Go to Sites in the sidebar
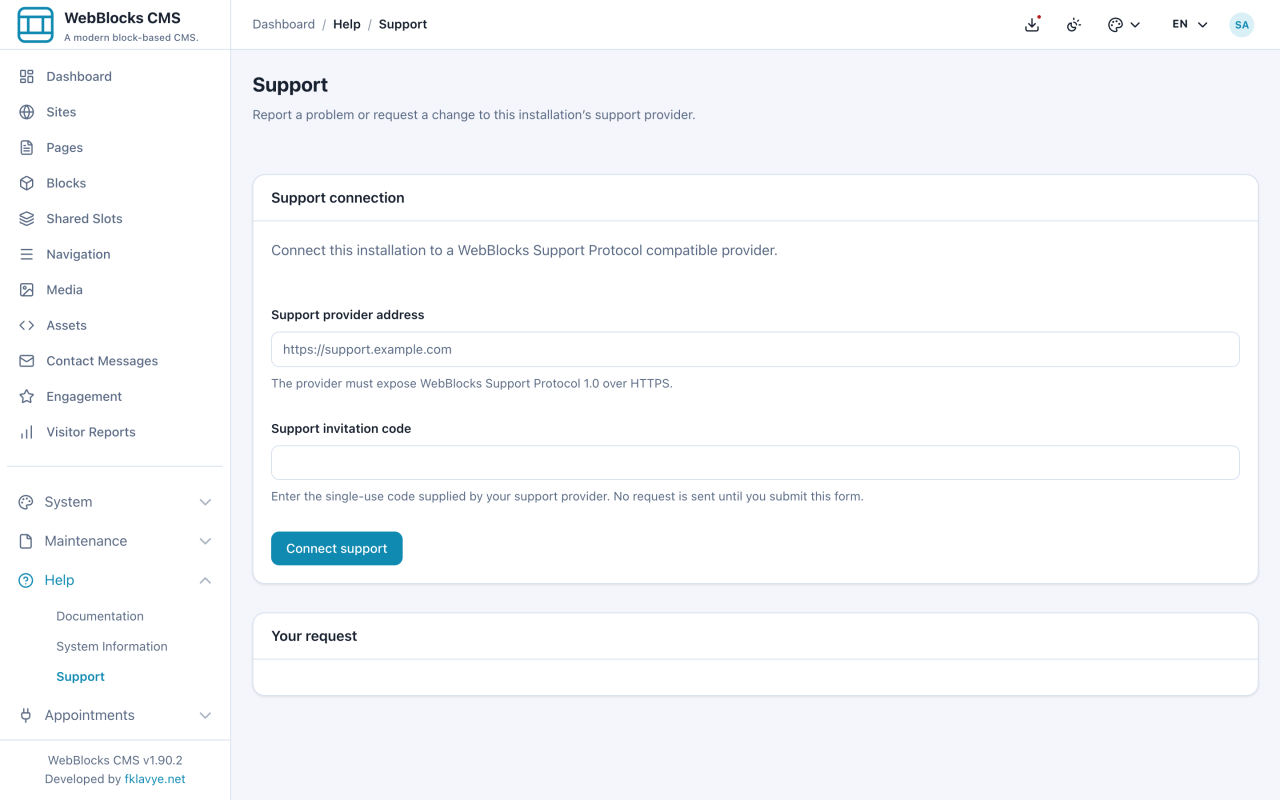 [x=115, y=112]
